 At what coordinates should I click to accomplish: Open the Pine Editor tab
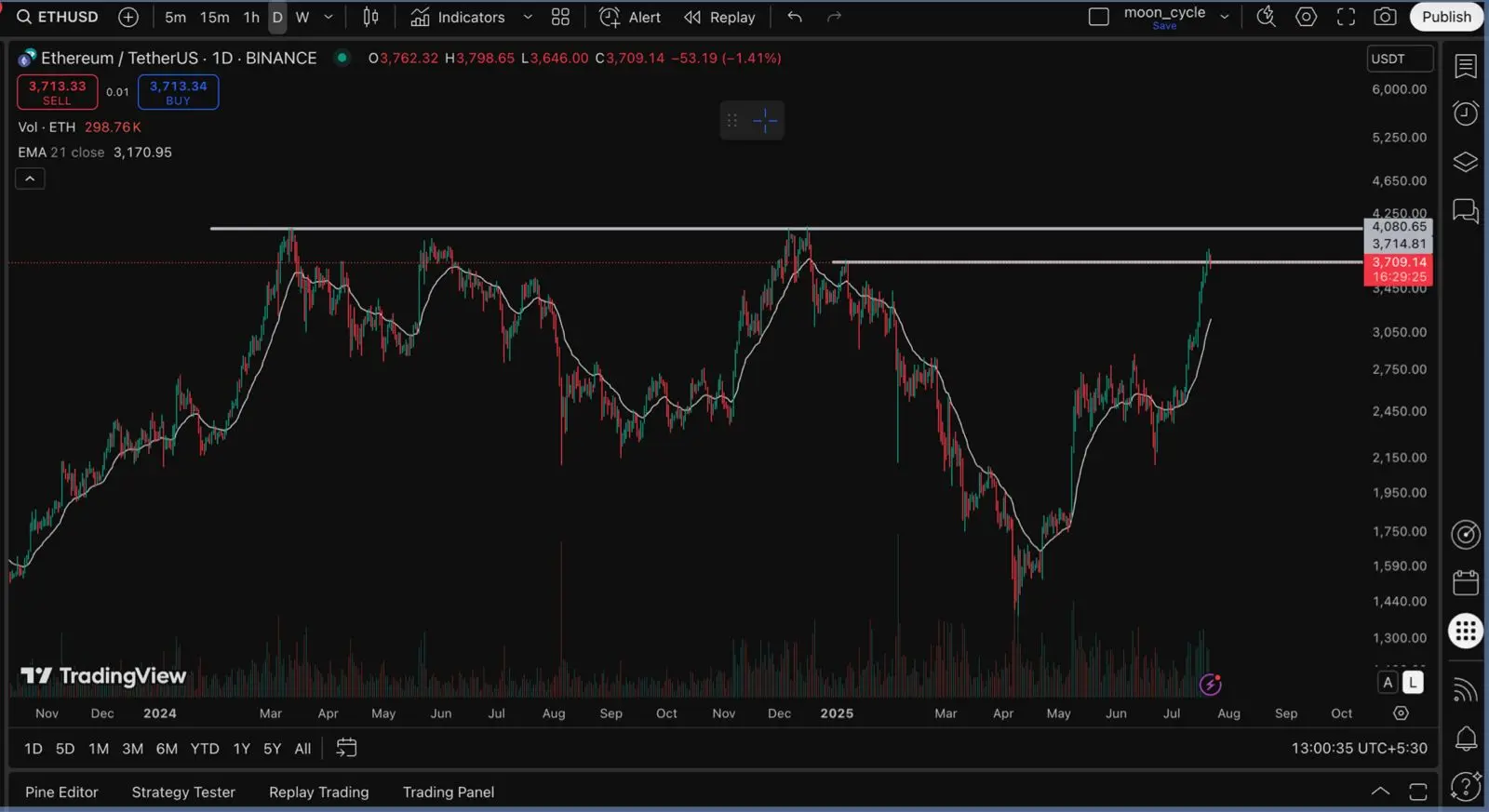pyautogui.click(x=61, y=792)
